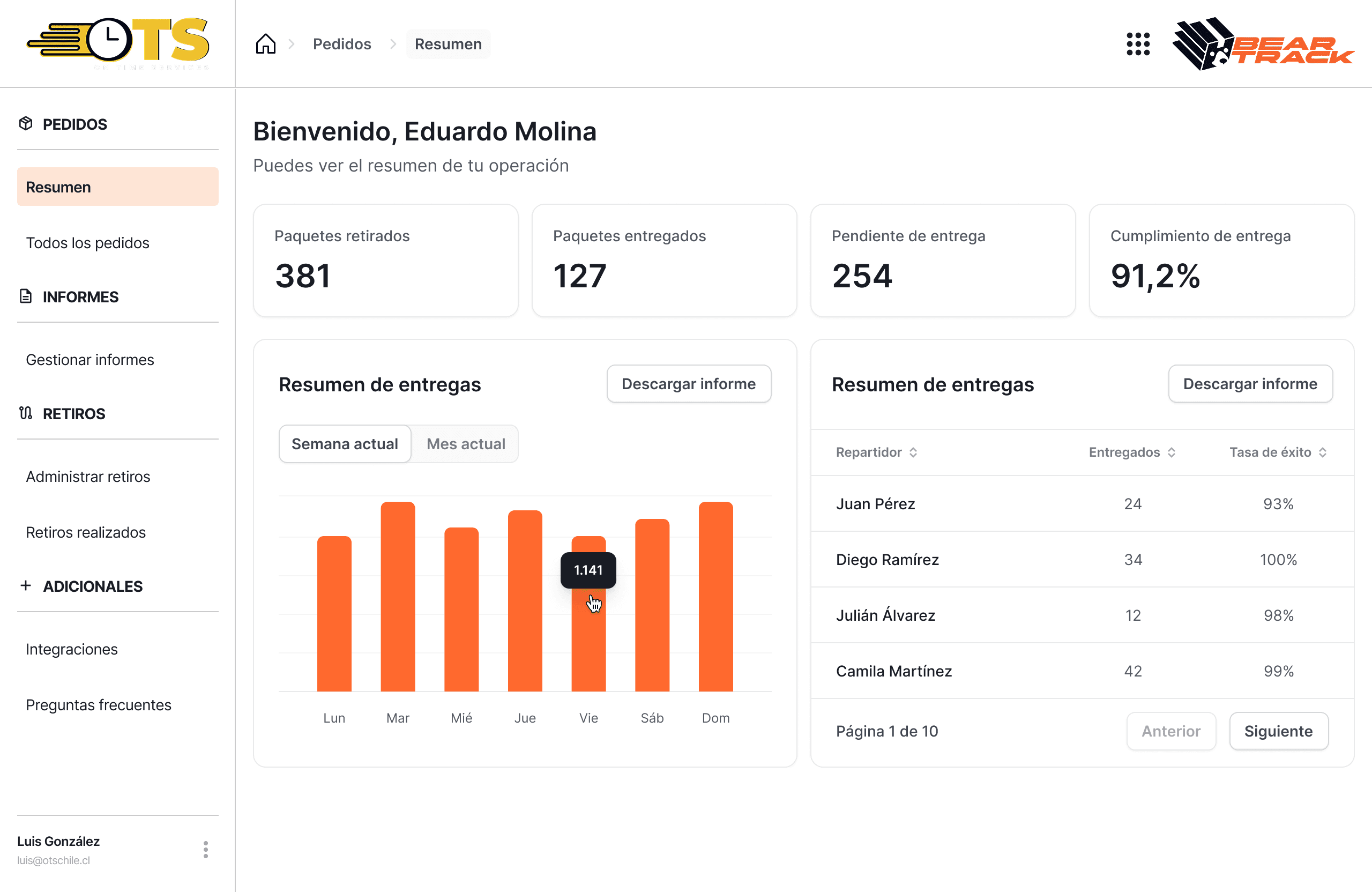The image size is (1372, 892).
Task: Open the apps grid menu icon
Action: coord(1137,44)
